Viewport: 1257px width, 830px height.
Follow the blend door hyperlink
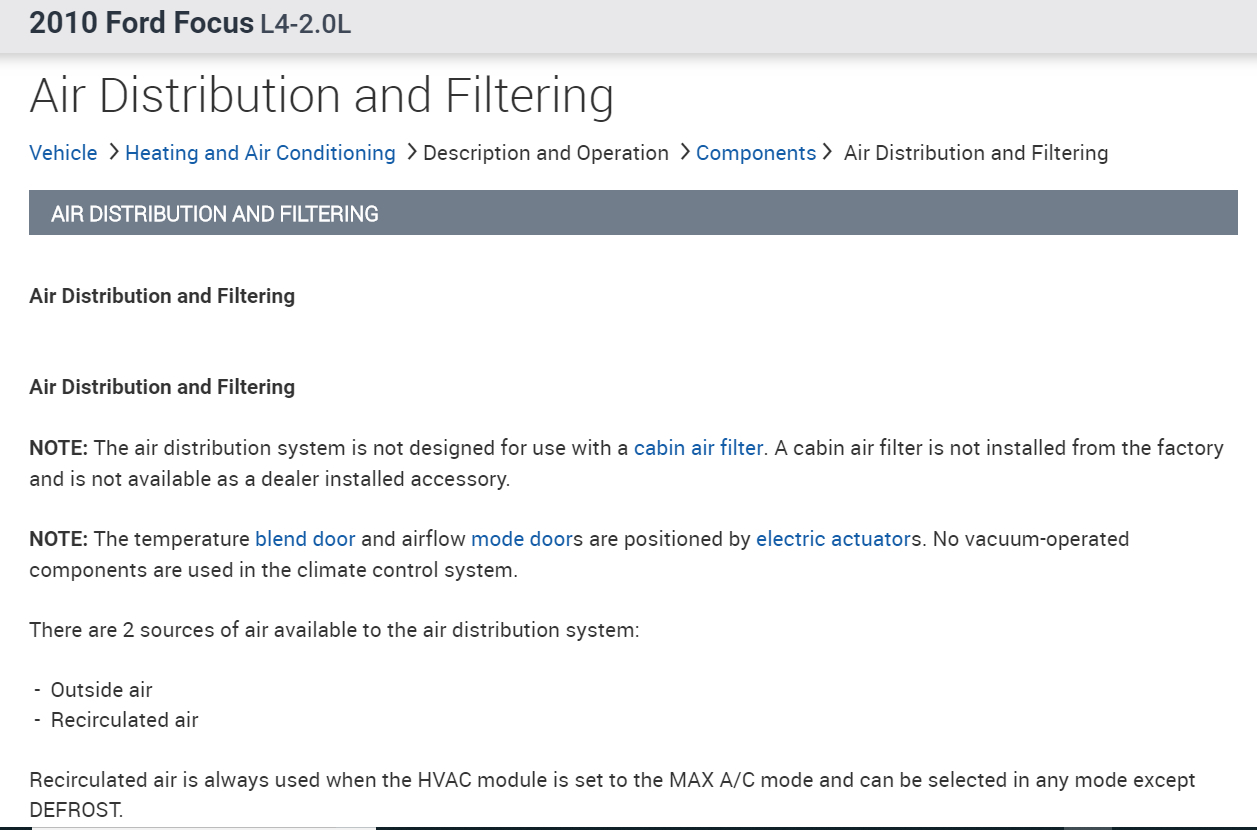[305, 539]
